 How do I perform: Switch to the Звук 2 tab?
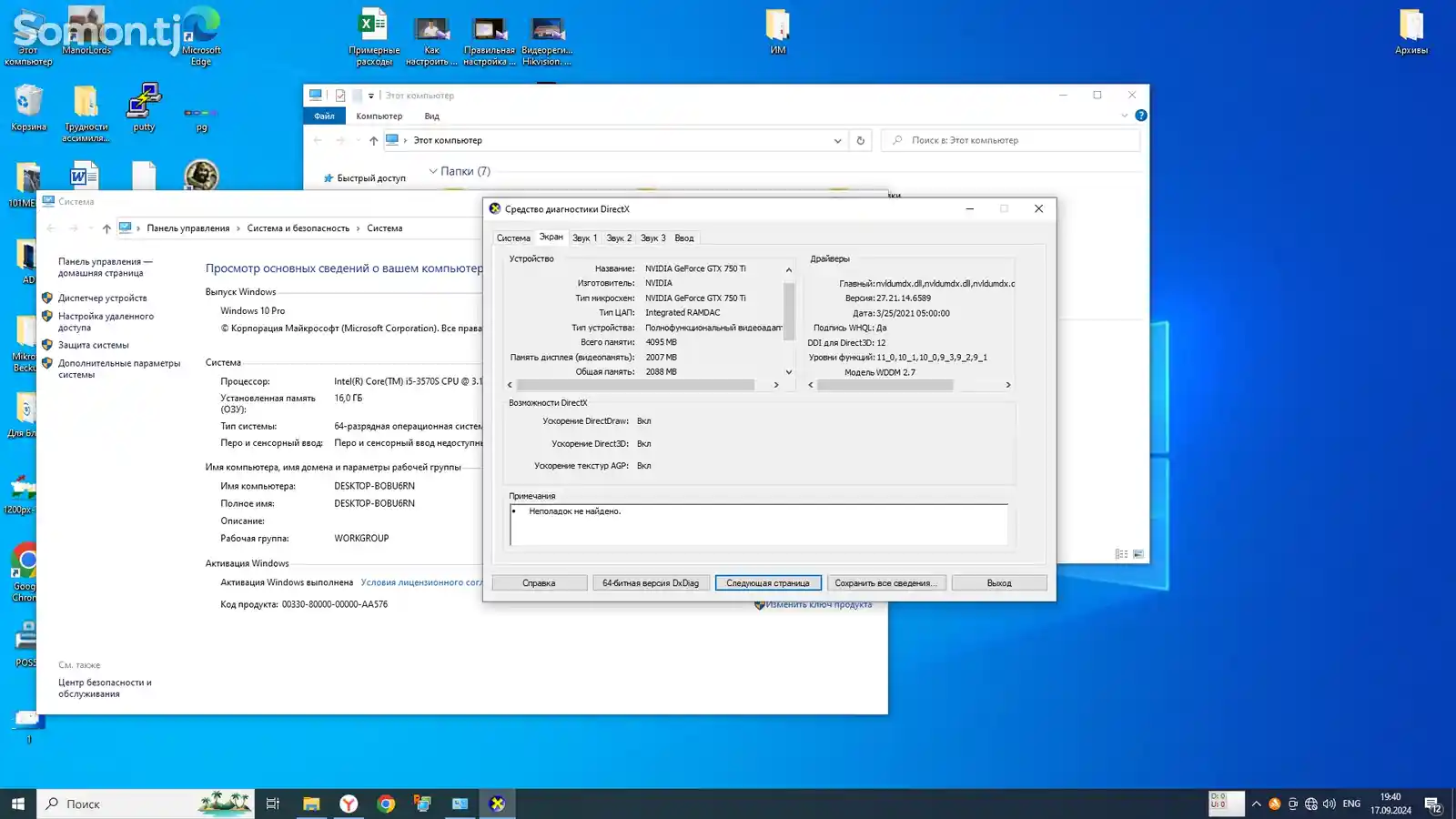point(619,238)
